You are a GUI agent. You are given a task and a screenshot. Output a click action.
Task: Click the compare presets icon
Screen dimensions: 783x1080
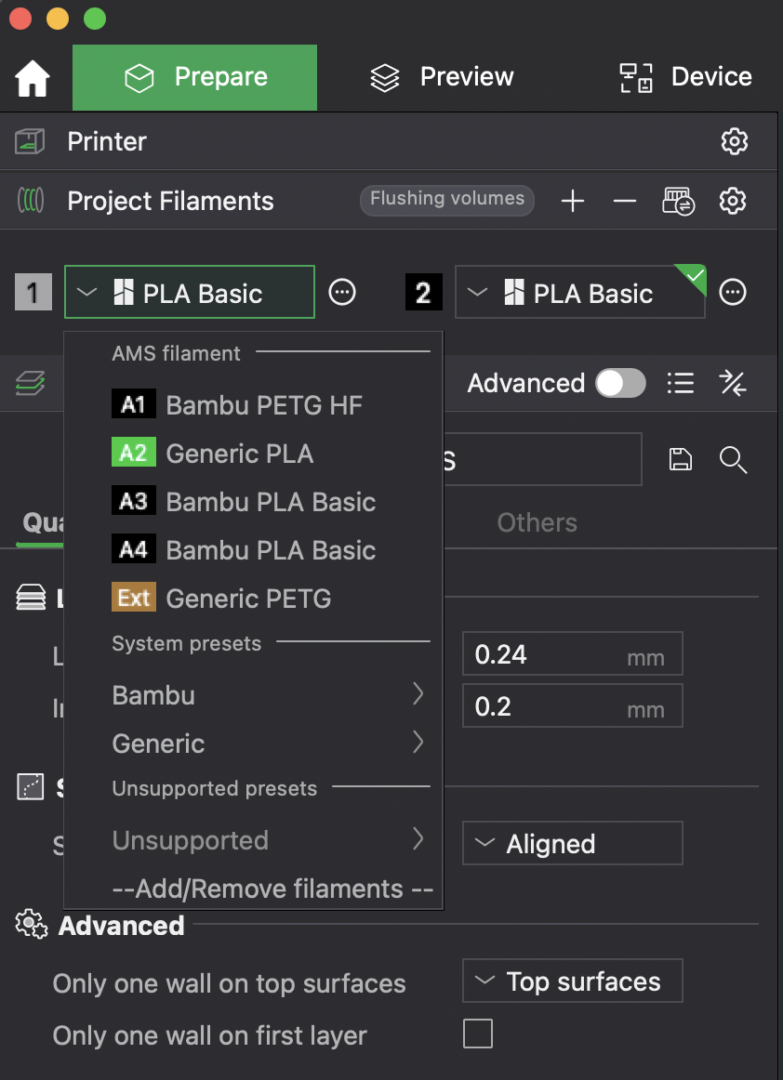pos(732,383)
